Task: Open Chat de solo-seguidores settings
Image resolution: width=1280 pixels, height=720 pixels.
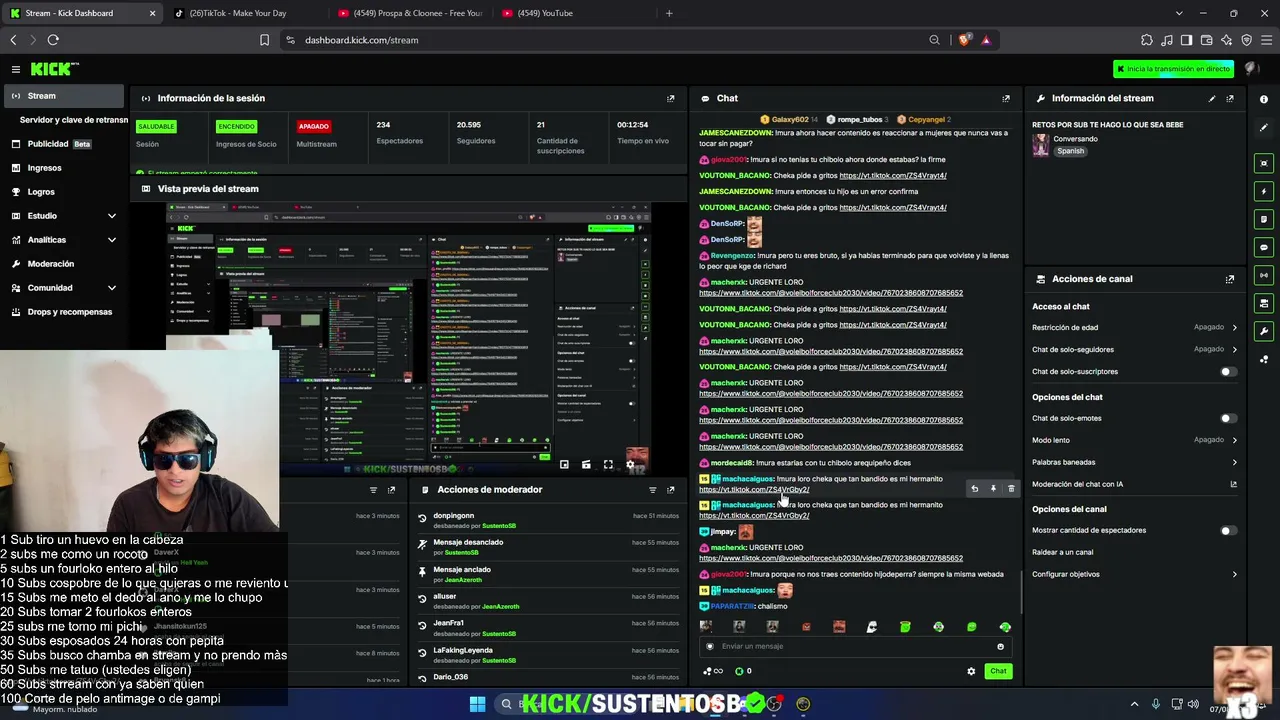Action: click(1135, 349)
